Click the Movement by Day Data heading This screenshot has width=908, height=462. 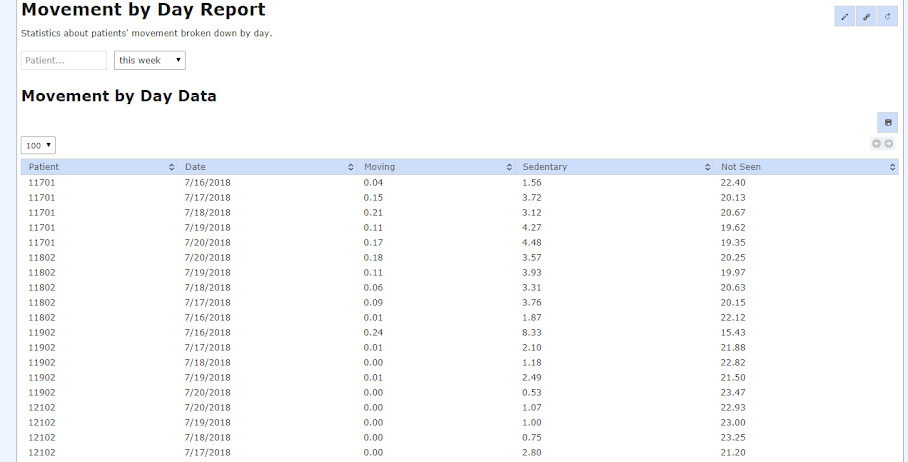[119, 96]
